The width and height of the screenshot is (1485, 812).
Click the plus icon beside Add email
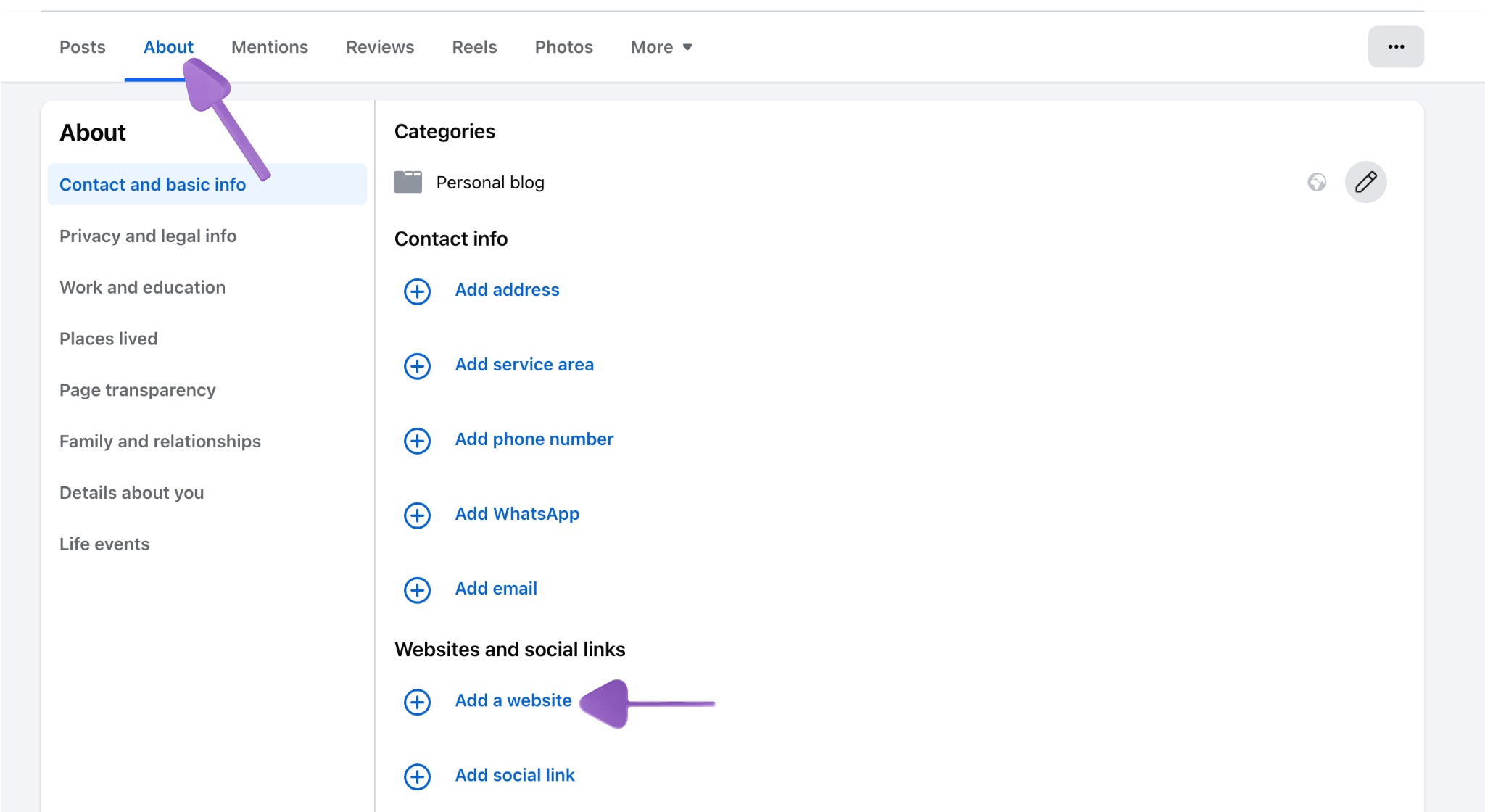point(417,590)
